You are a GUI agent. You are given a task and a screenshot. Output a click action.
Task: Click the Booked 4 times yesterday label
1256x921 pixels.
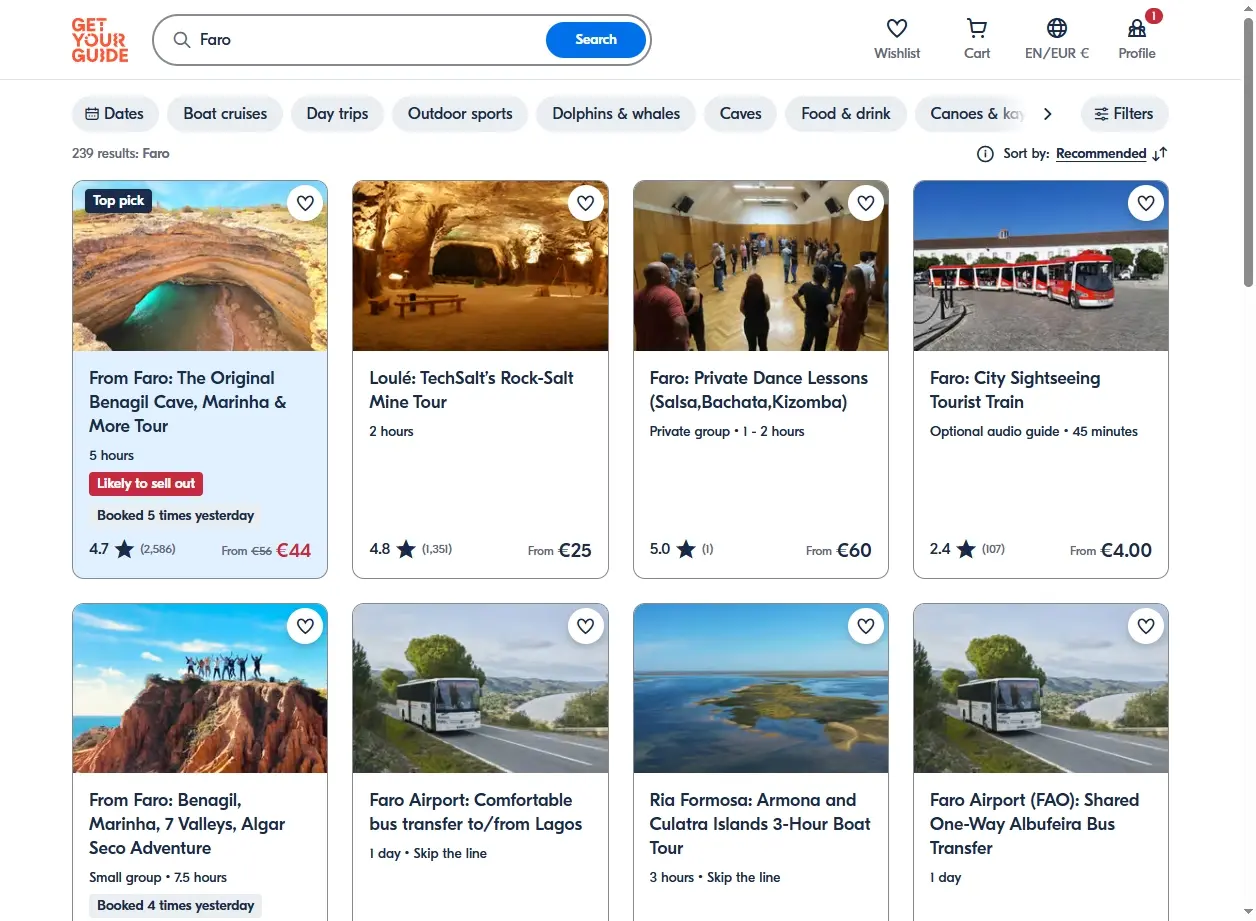pos(175,906)
